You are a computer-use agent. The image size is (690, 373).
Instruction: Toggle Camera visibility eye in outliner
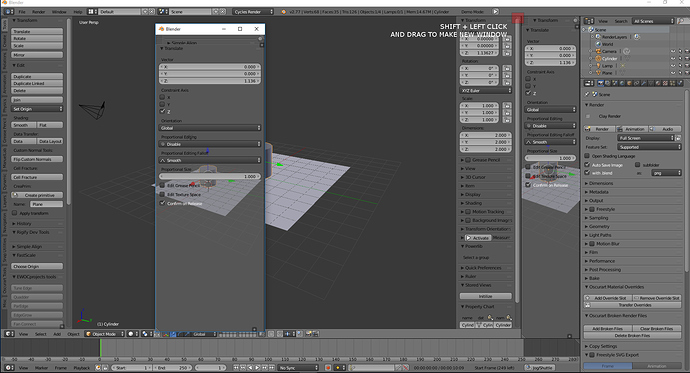673,51
